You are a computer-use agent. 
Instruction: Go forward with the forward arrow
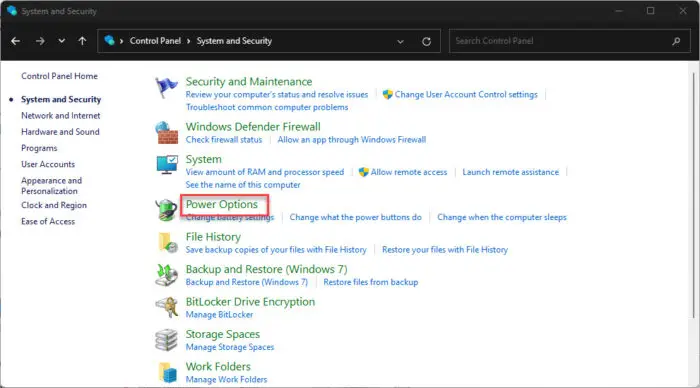coord(40,41)
